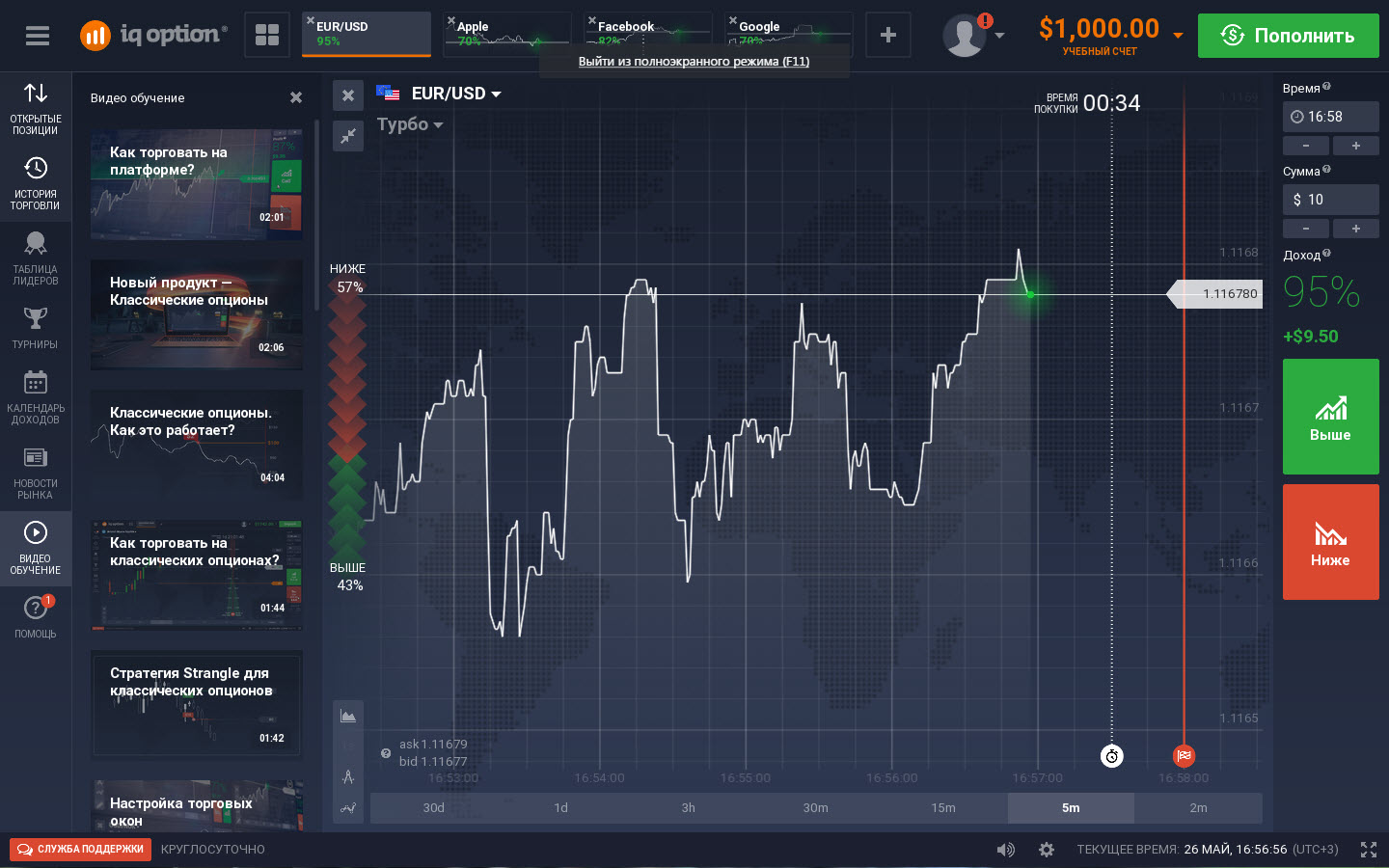The height and width of the screenshot is (868, 1389).
Task: Play video 'Новый продукт – Классические опционы'
Action: 197,314
